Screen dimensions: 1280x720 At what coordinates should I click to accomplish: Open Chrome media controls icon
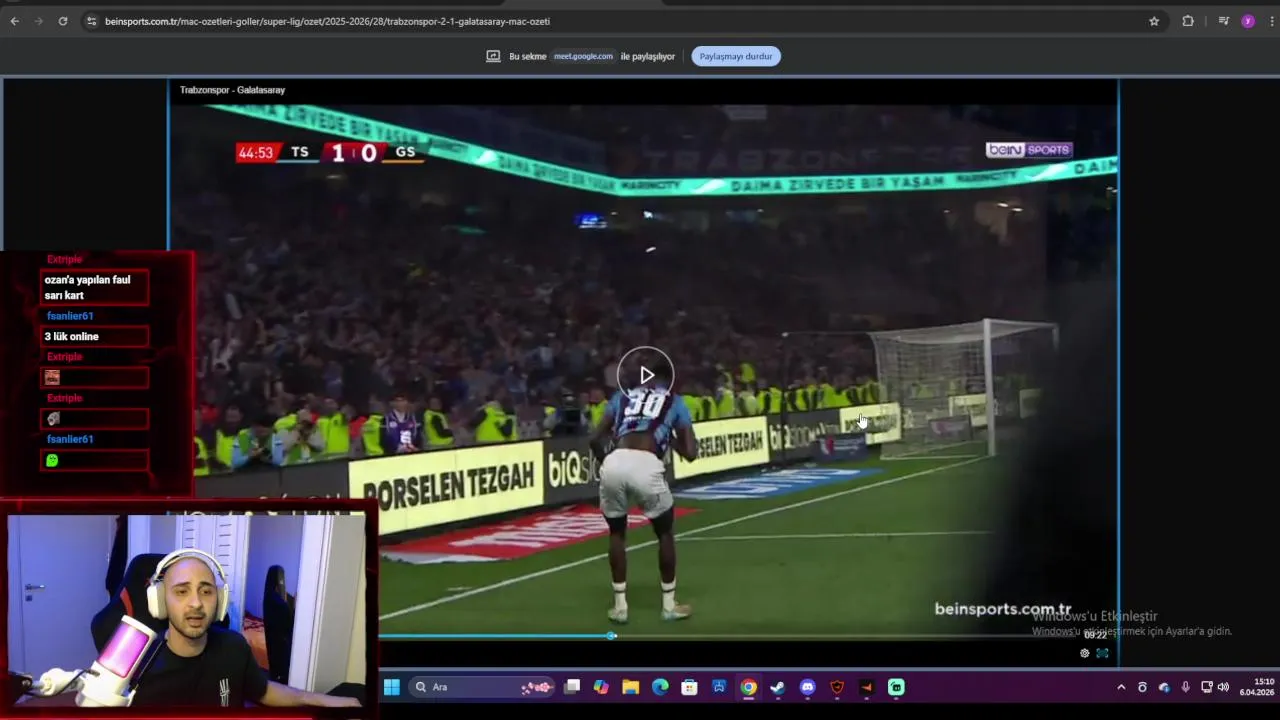point(1223,21)
